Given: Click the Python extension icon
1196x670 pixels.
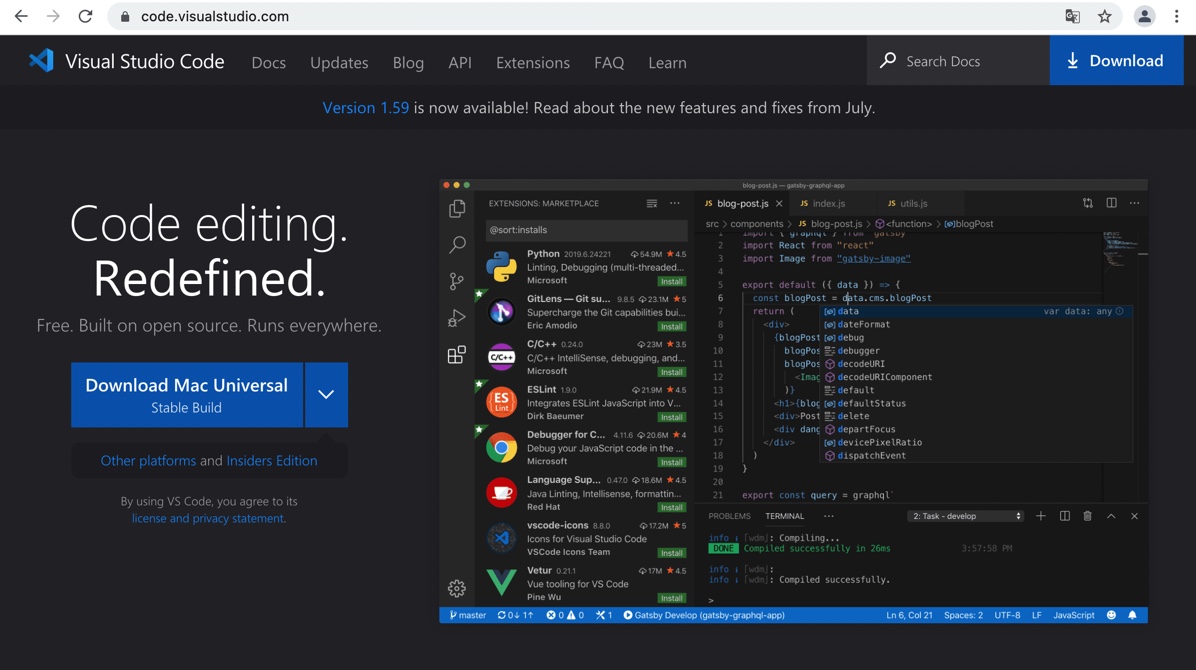Looking at the screenshot, I should point(501,266).
